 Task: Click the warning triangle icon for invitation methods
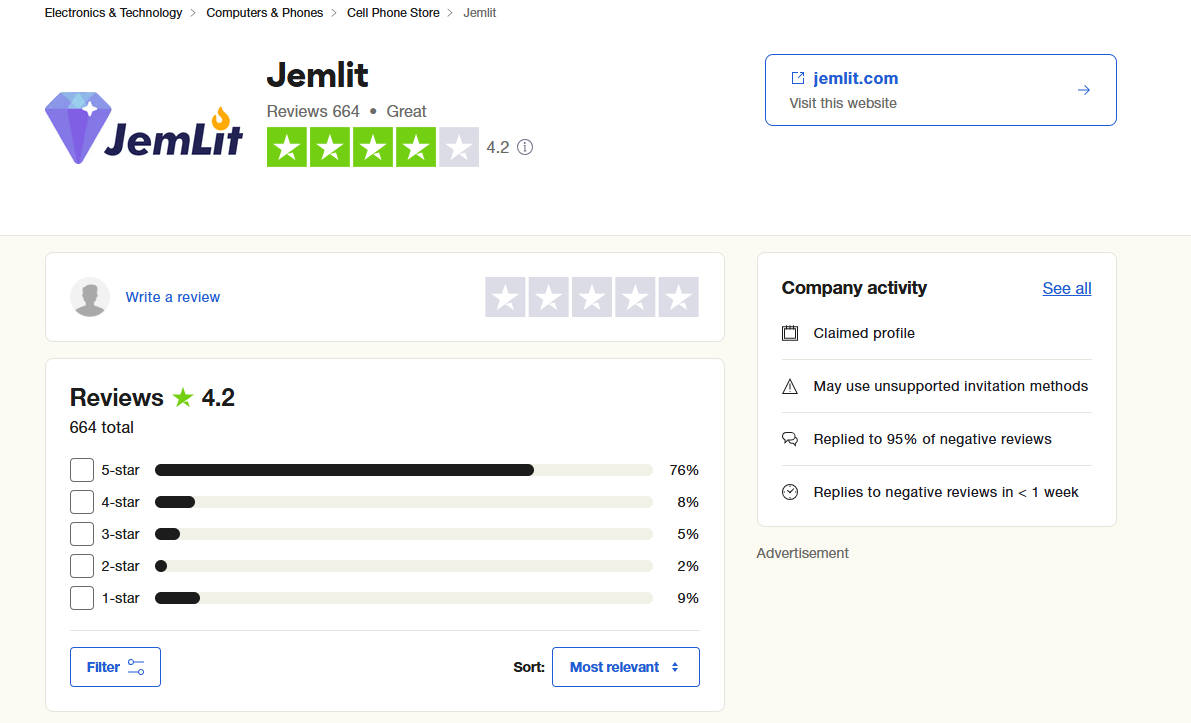(790, 386)
